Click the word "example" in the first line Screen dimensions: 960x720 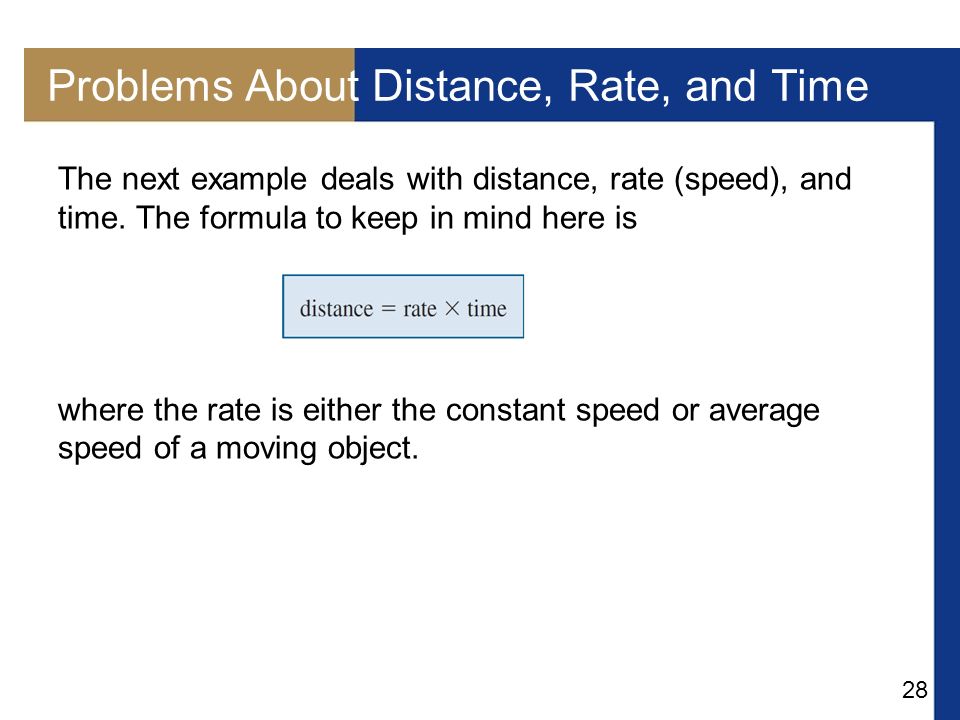[249, 180]
